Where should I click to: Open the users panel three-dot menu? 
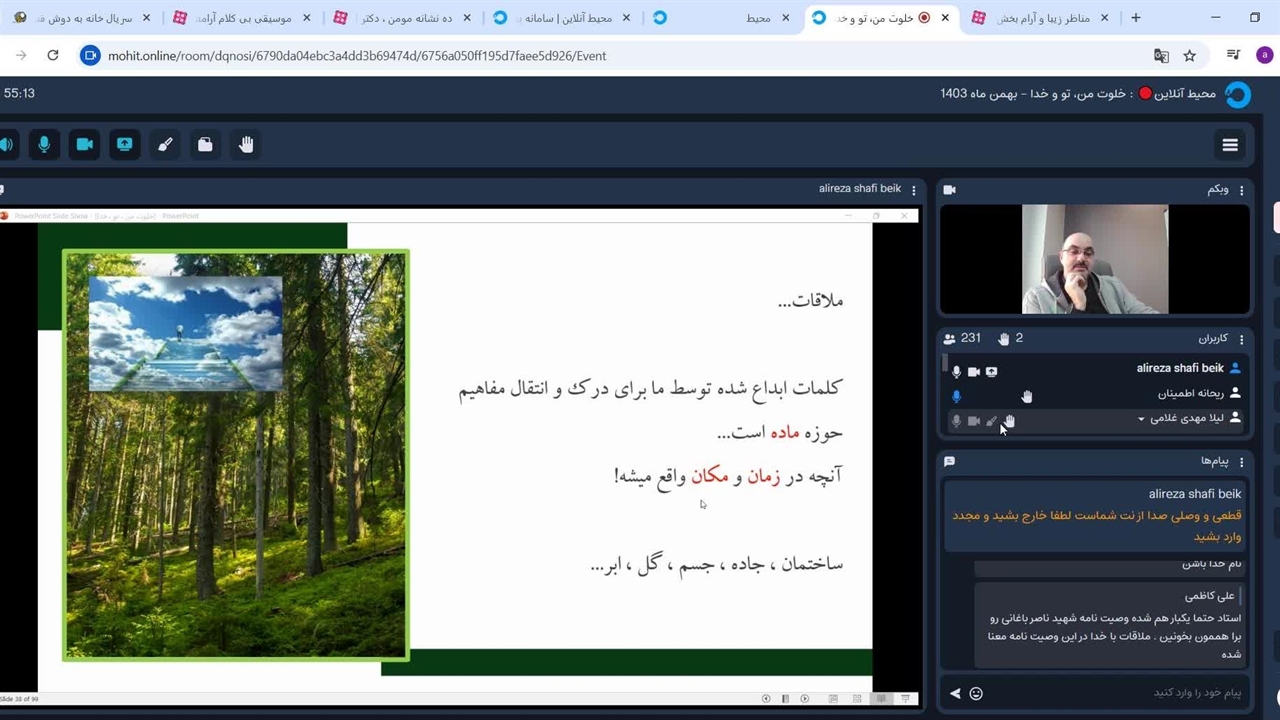1242,339
